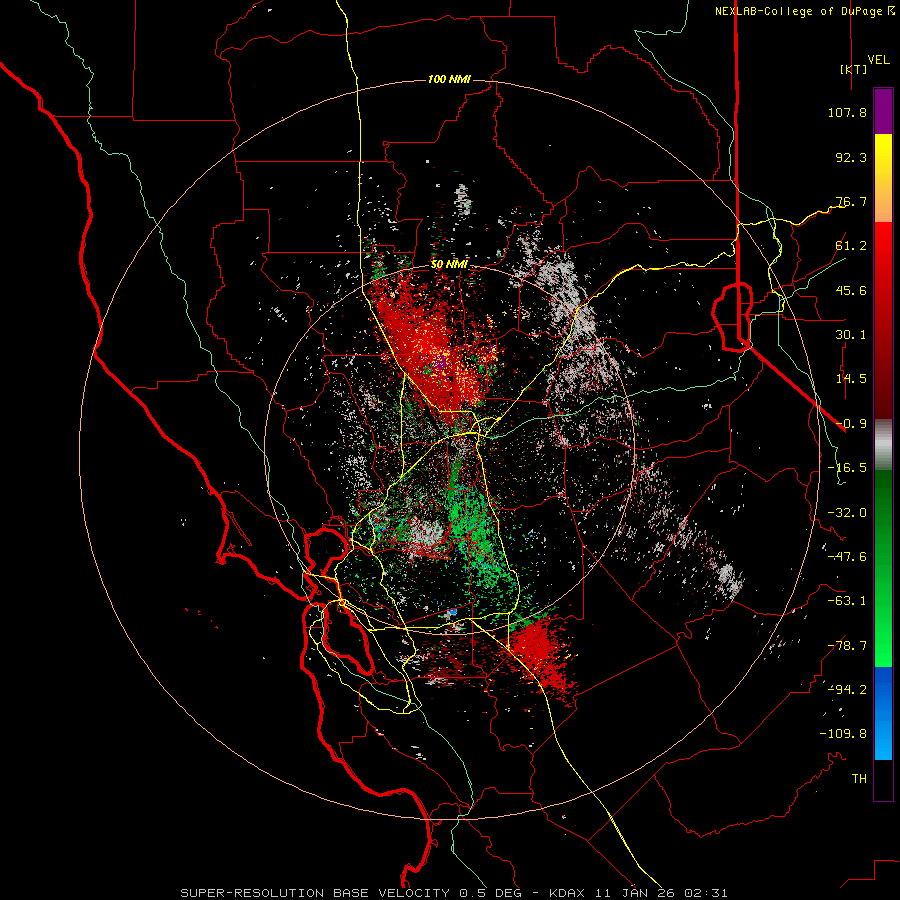Click the -16.5 velocity scale value
This screenshot has width=900, height=900.
pyautogui.click(x=847, y=468)
